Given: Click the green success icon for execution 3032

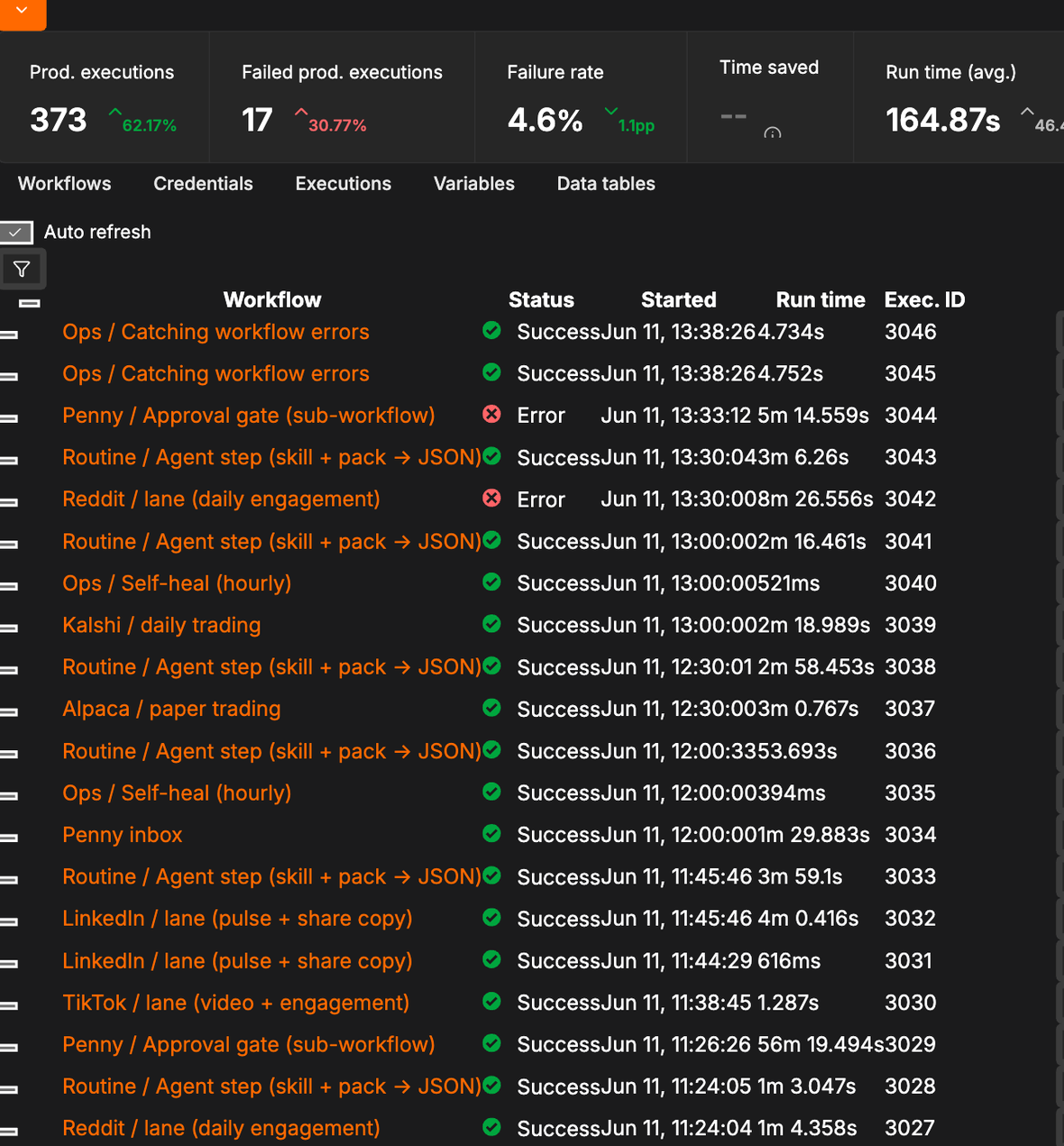Looking at the screenshot, I should tap(491, 917).
